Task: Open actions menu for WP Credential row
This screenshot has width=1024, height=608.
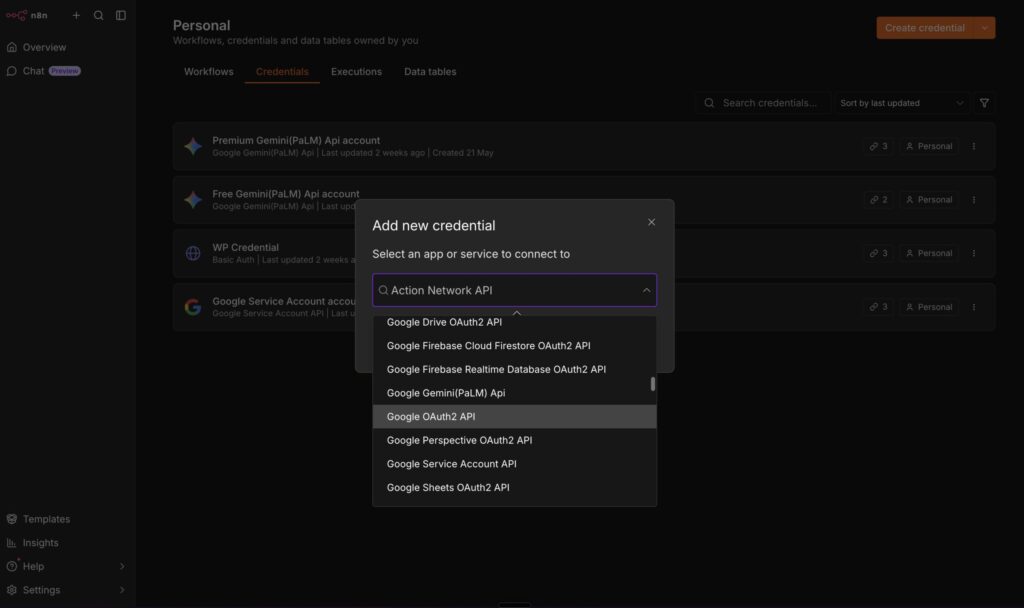Action: point(974,253)
